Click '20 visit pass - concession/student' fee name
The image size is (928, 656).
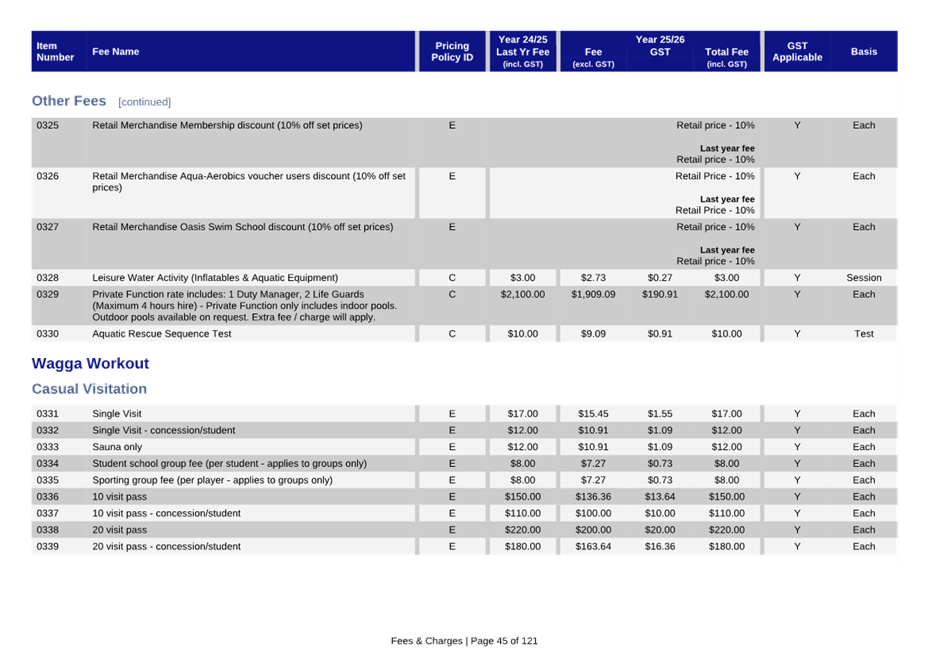pos(166,546)
